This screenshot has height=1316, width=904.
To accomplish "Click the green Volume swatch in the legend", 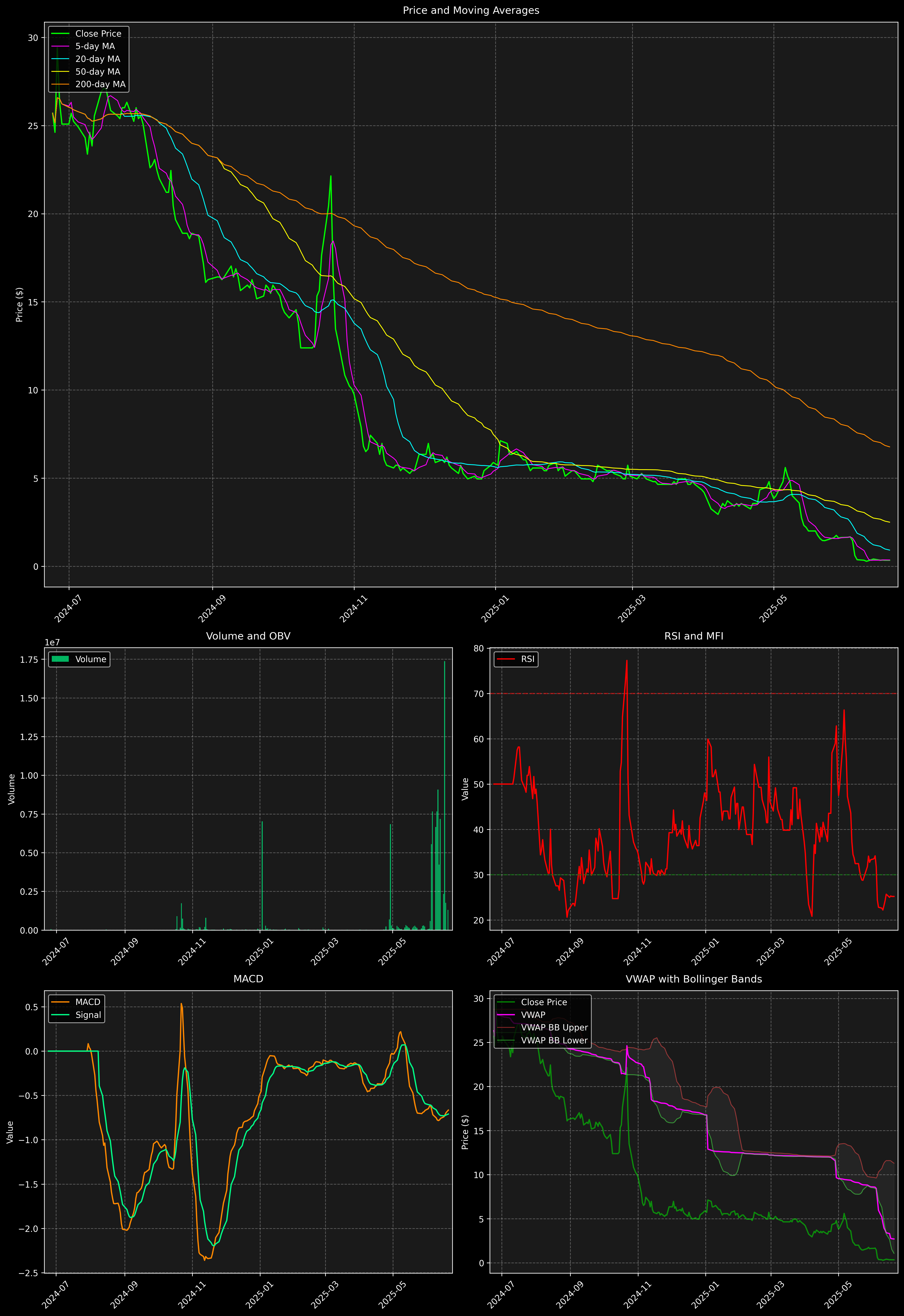I will pyautogui.click(x=60, y=659).
